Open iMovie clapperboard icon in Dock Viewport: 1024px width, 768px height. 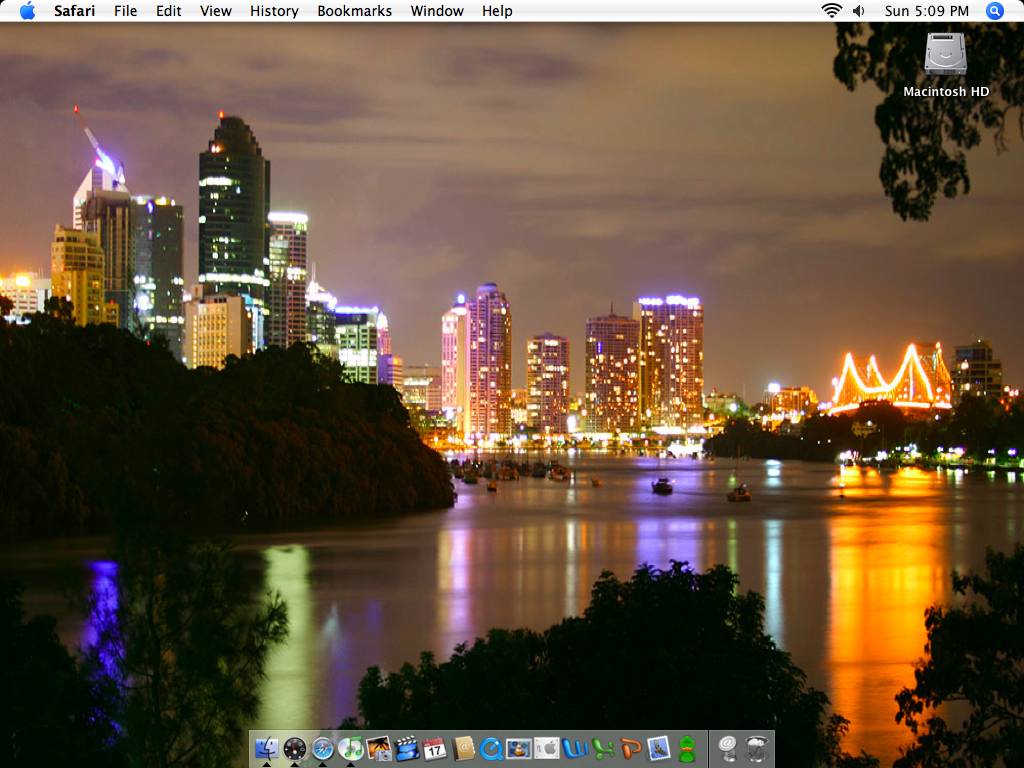point(406,748)
